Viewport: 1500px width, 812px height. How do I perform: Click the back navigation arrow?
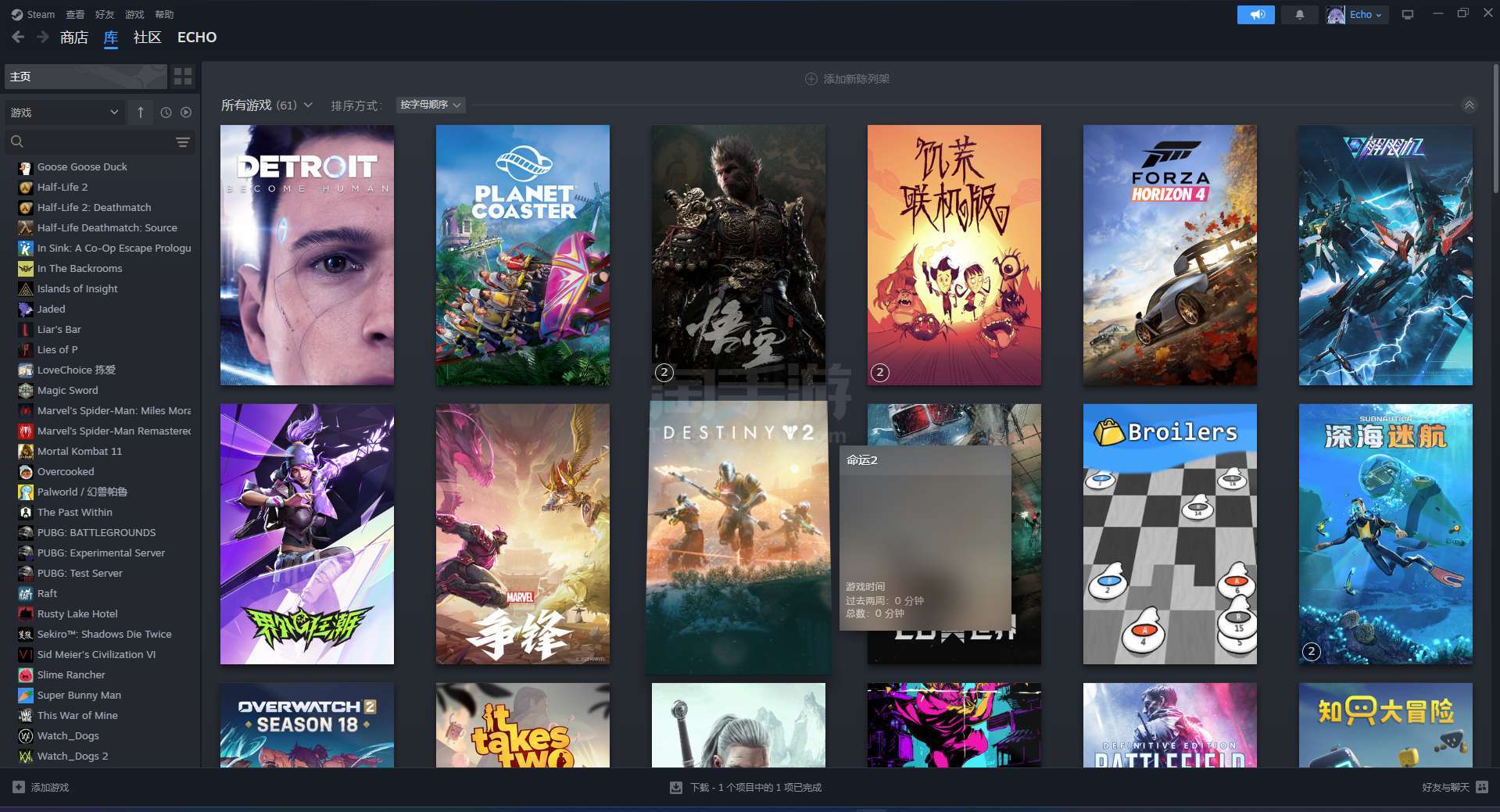pyautogui.click(x=18, y=37)
